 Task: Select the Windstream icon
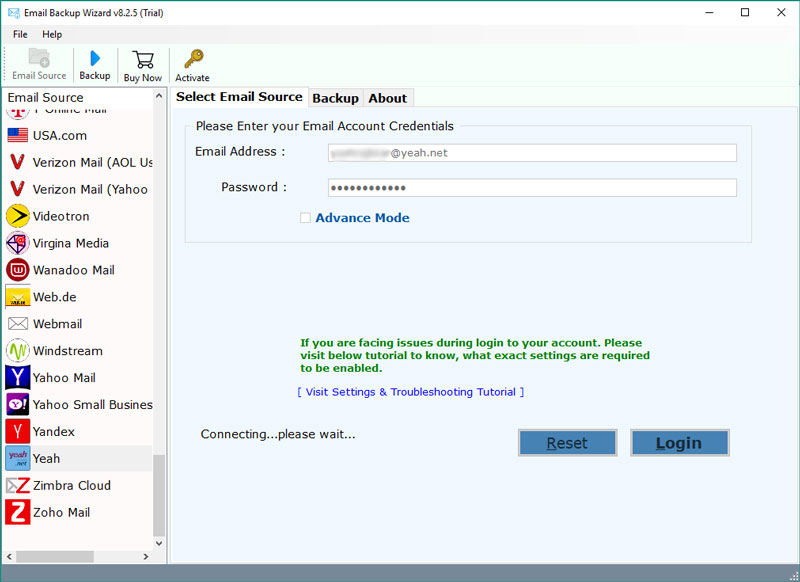18,351
